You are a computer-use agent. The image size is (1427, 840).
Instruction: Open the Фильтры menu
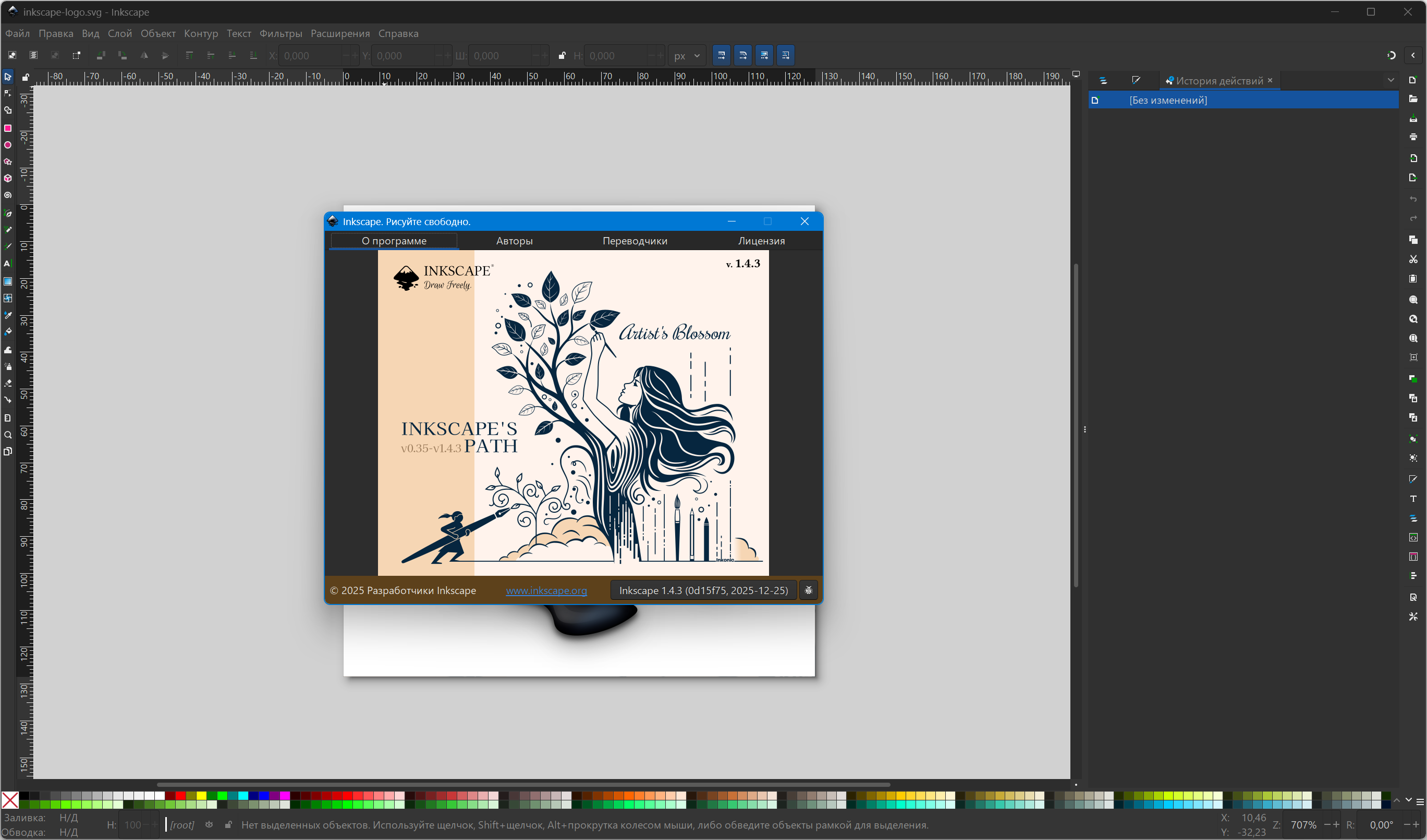point(280,33)
